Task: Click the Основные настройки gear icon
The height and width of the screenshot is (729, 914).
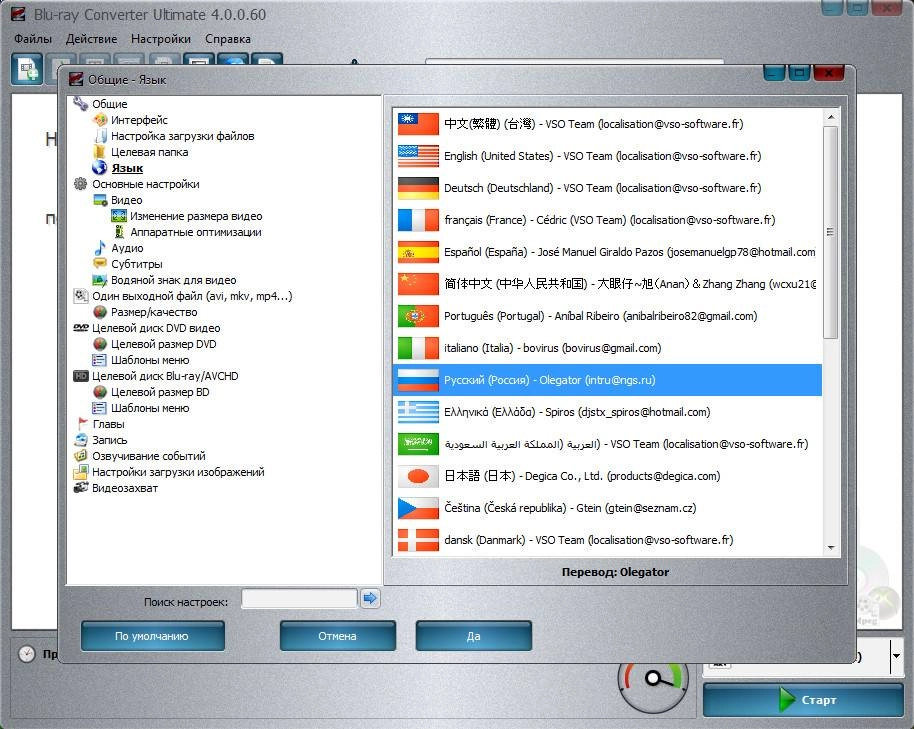Action: pos(80,184)
